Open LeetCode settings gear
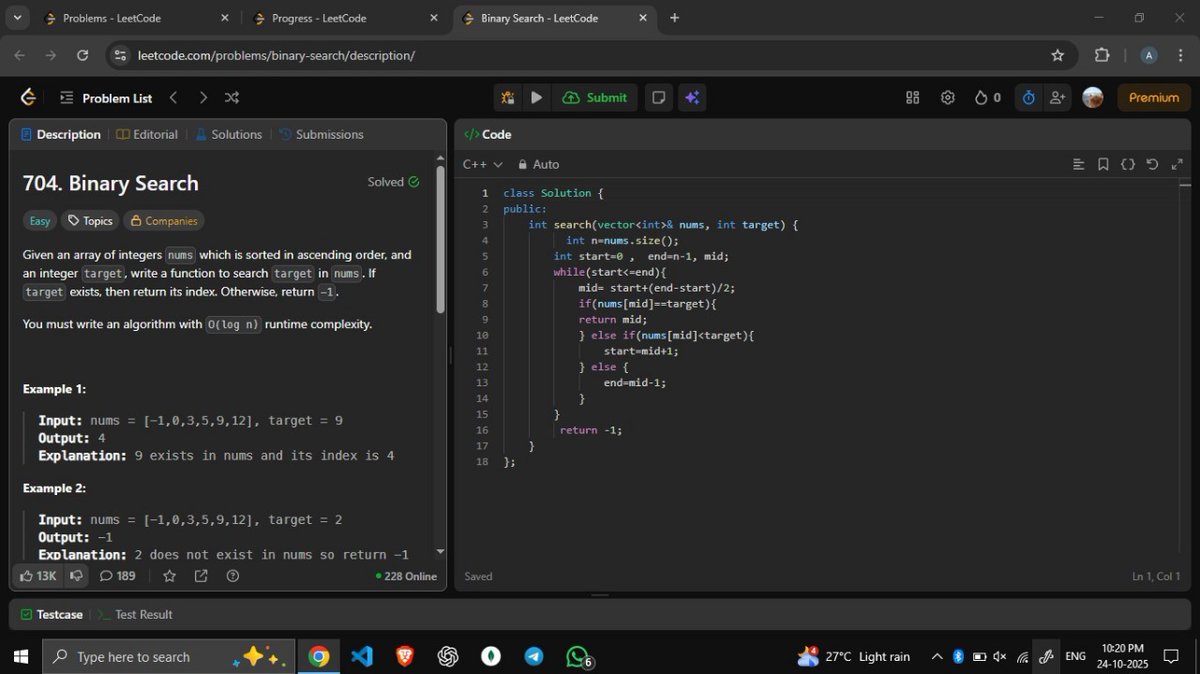 pos(947,97)
